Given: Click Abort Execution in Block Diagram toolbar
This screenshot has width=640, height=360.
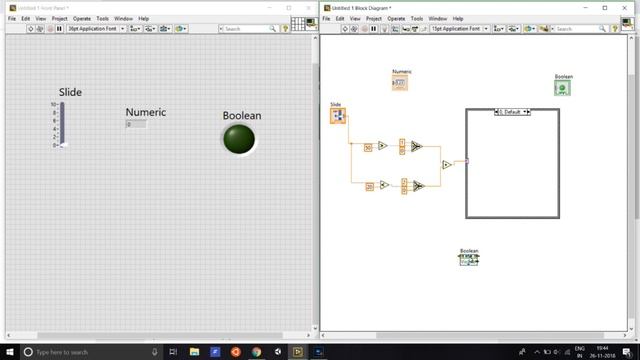Looking at the screenshot, I should point(364,29).
